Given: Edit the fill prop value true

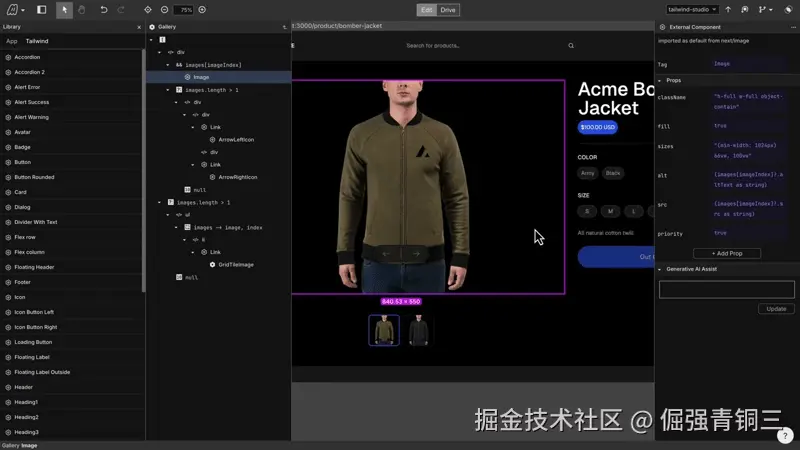Looking at the screenshot, I should coord(749,126).
